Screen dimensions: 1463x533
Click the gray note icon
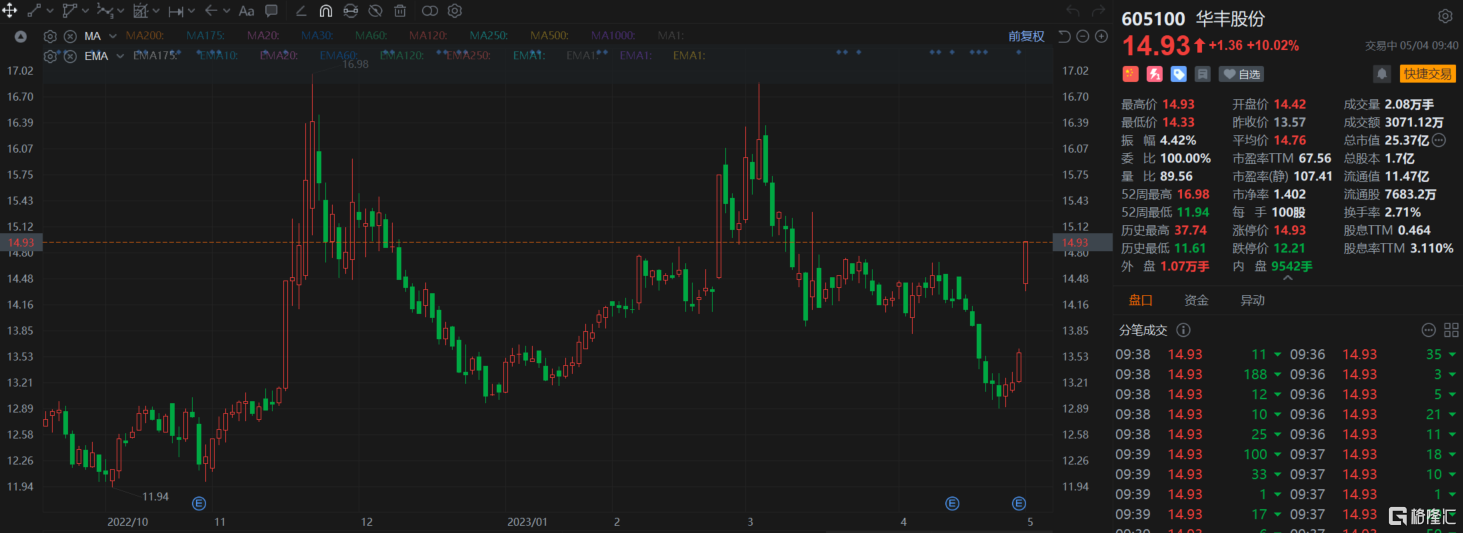click(1202, 74)
